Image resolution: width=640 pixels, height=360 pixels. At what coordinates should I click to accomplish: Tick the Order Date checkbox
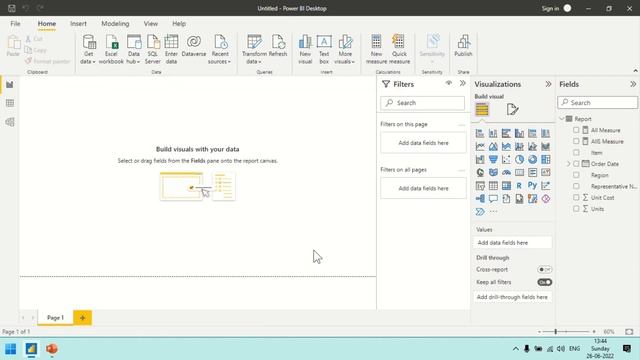pyautogui.click(x=576, y=164)
